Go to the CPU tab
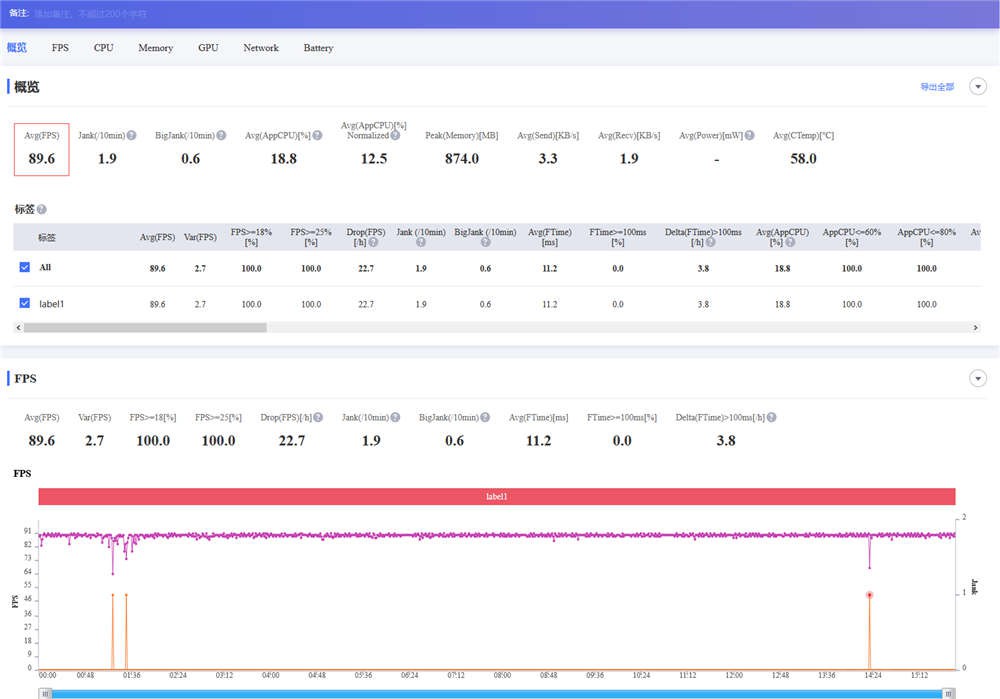Image resolution: width=1000 pixels, height=699 pixels. pyautogui.click(x=103, y=47)
